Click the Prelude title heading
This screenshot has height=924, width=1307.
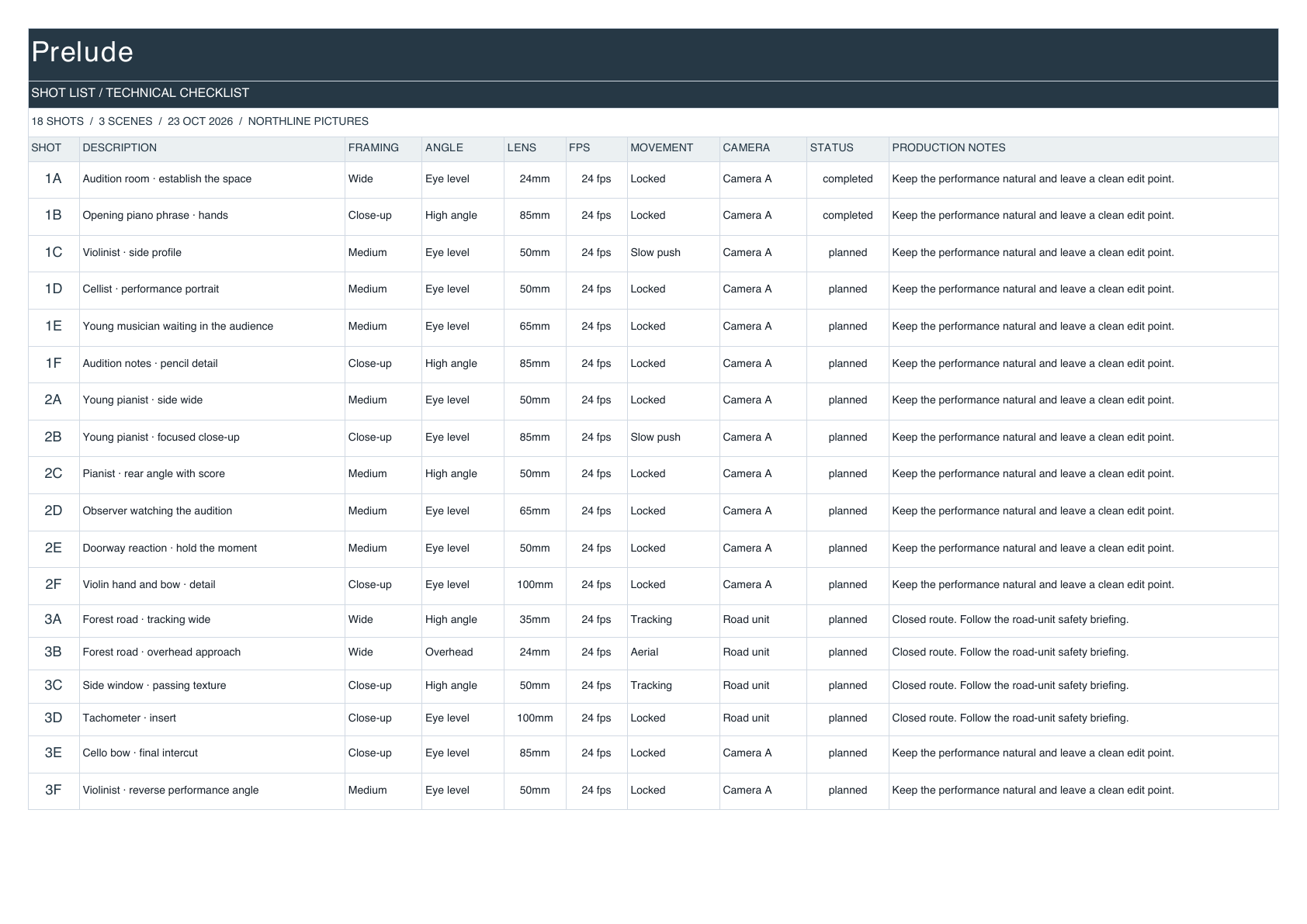pos(82,52)
